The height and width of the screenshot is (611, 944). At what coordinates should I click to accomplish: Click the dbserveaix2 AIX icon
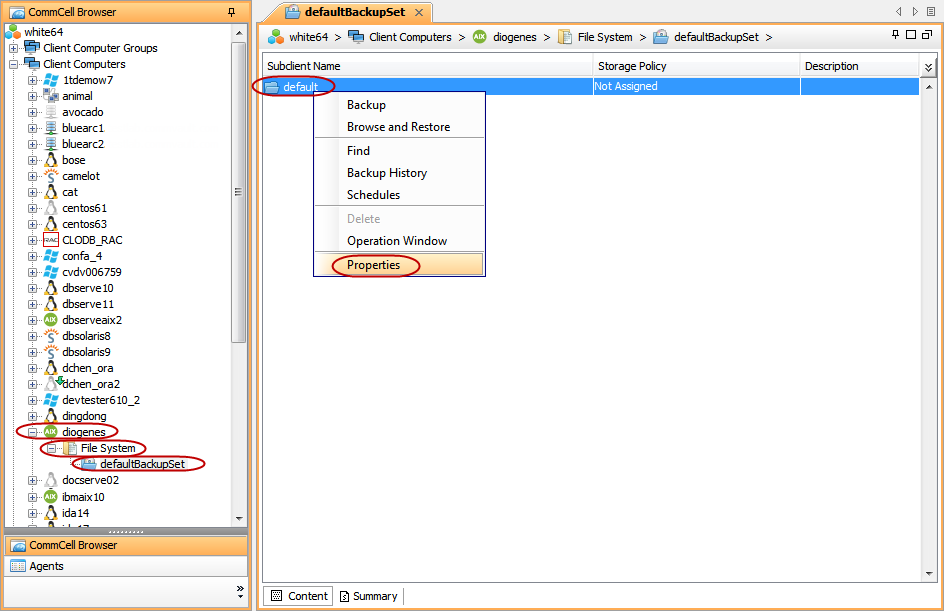point(51,320)
